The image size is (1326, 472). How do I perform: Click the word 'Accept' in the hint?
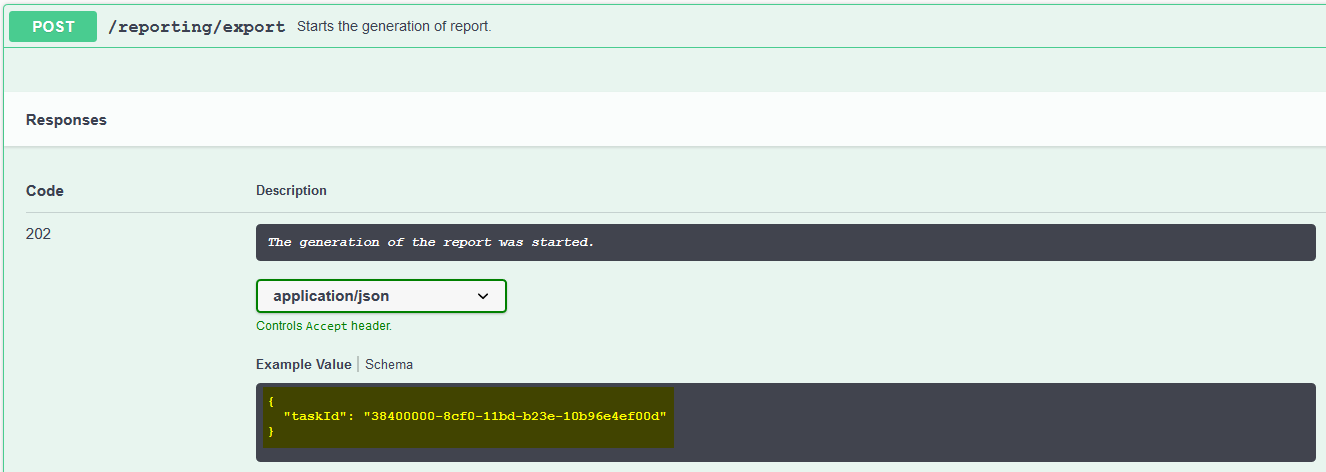326,326
